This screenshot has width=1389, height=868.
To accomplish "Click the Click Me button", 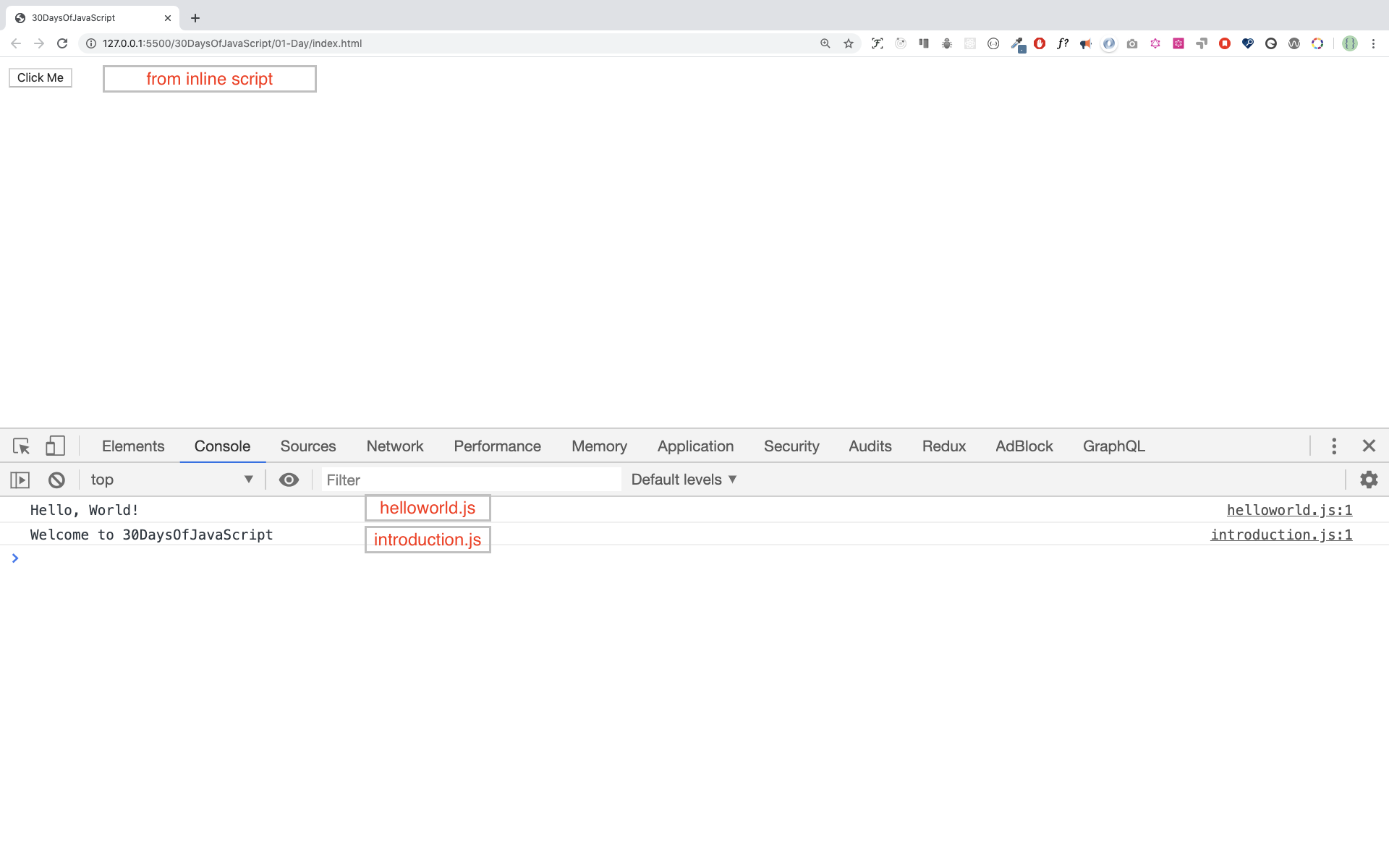I will pos(41,77).
